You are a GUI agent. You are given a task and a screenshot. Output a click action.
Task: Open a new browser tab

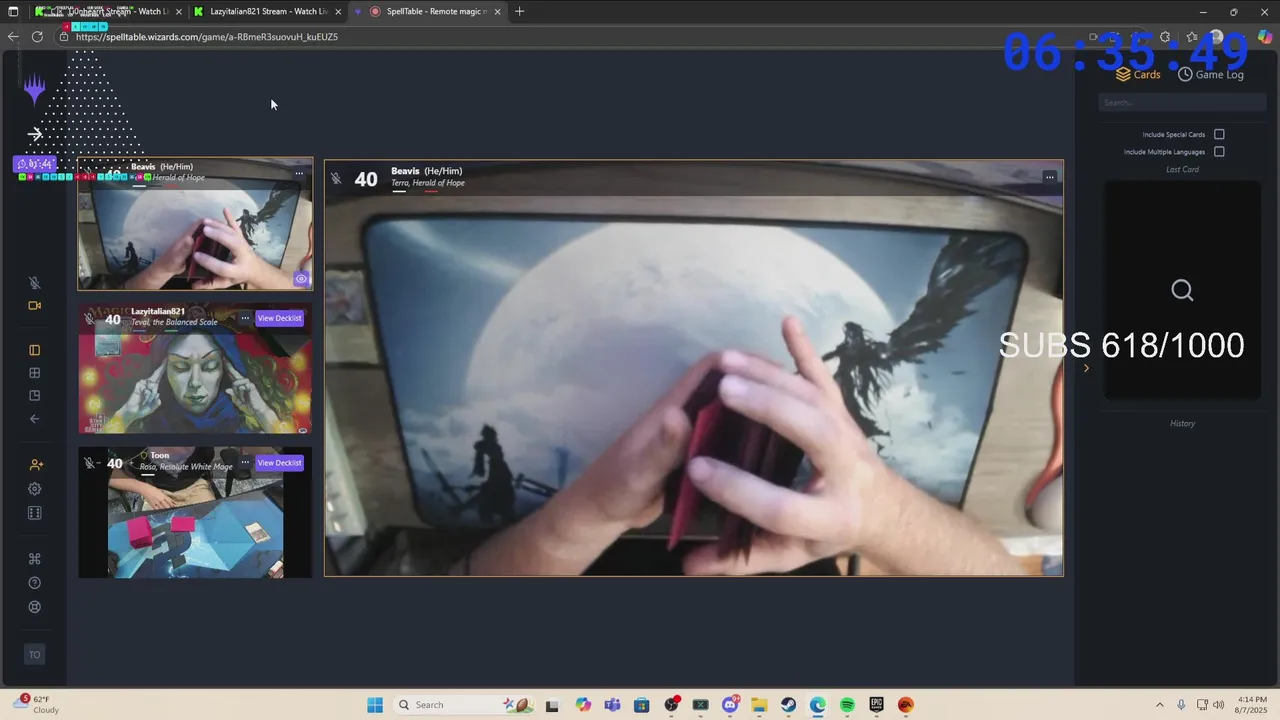pos(519,11)
